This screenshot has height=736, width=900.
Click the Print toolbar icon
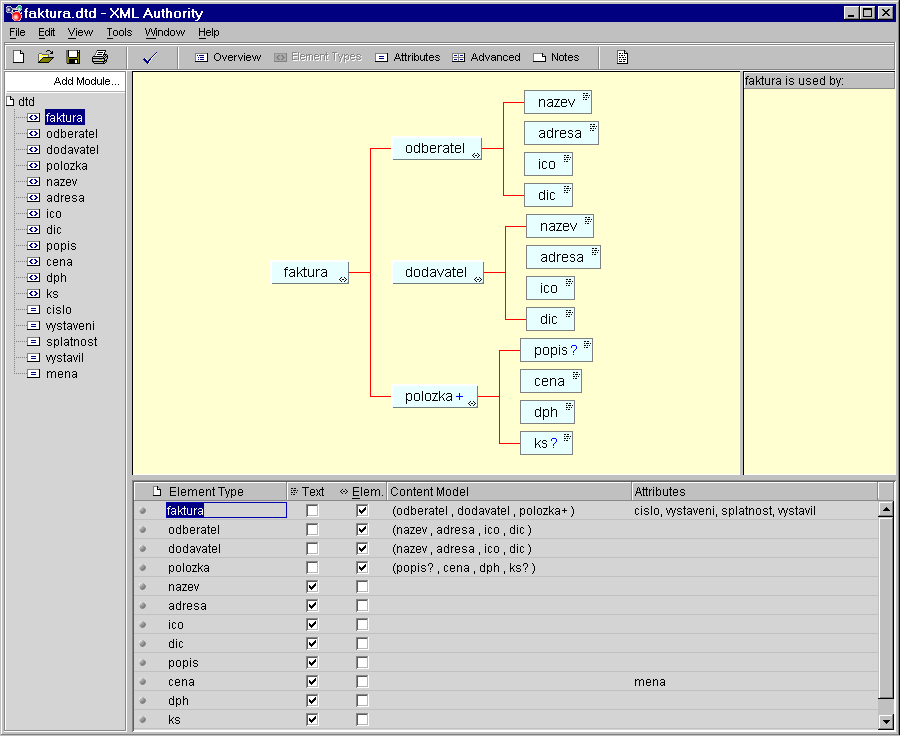pos(100,57)
